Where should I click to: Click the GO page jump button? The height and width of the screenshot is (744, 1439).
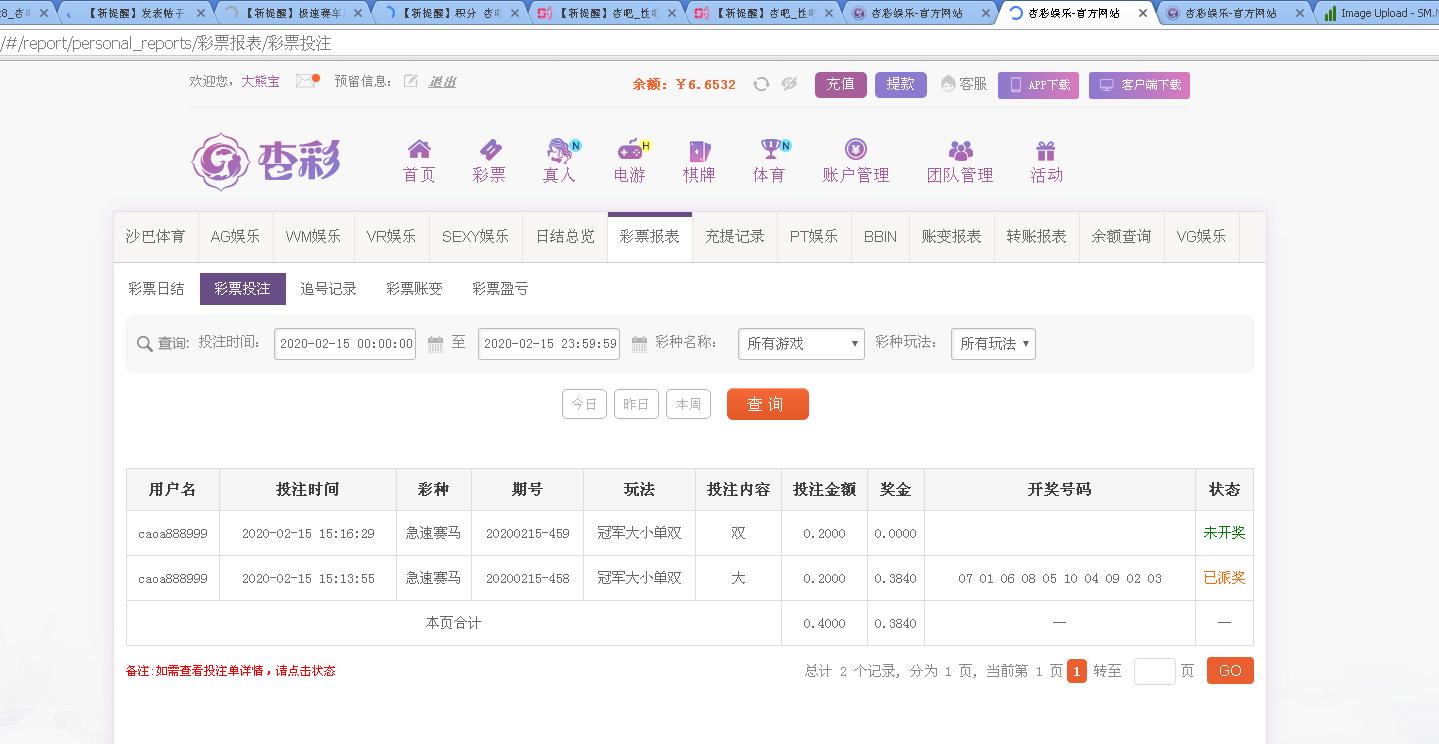click(1230, 671)
